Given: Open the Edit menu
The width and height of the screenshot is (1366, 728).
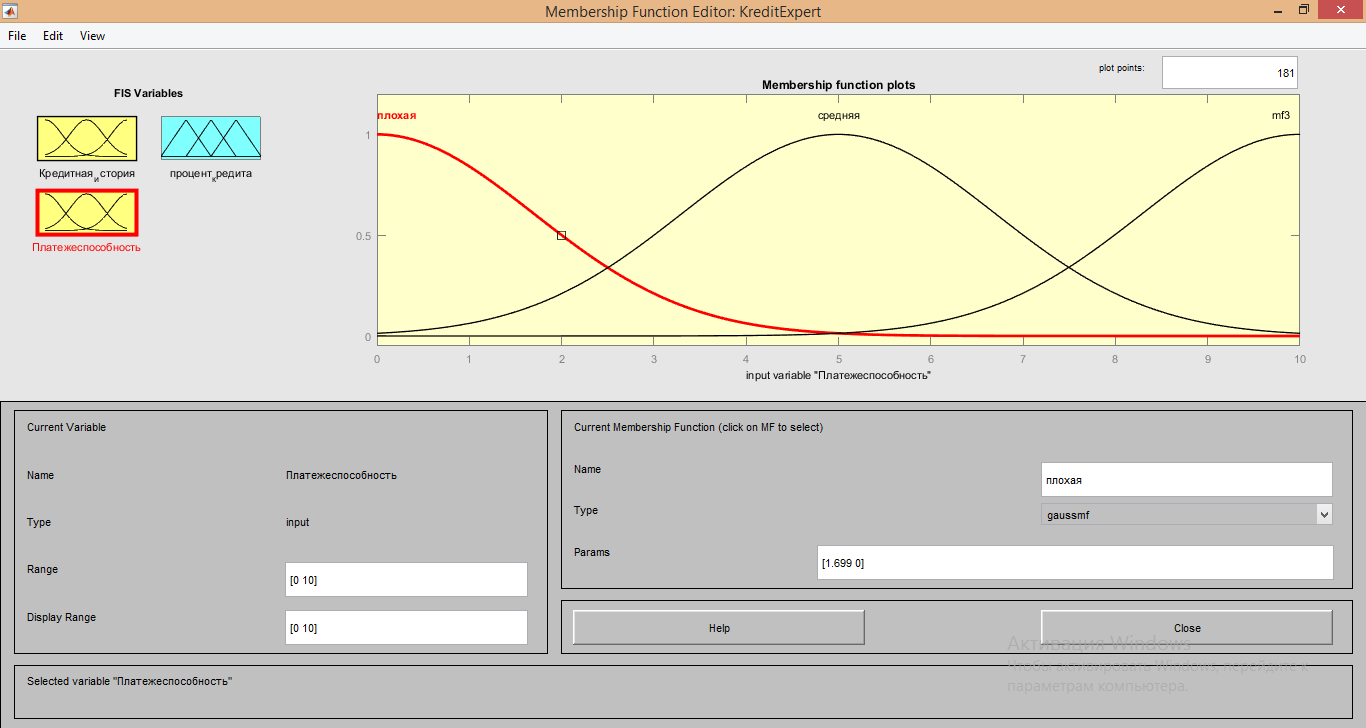Looking at the screenshot, I should pyautogui.click(x=53, y=36).
